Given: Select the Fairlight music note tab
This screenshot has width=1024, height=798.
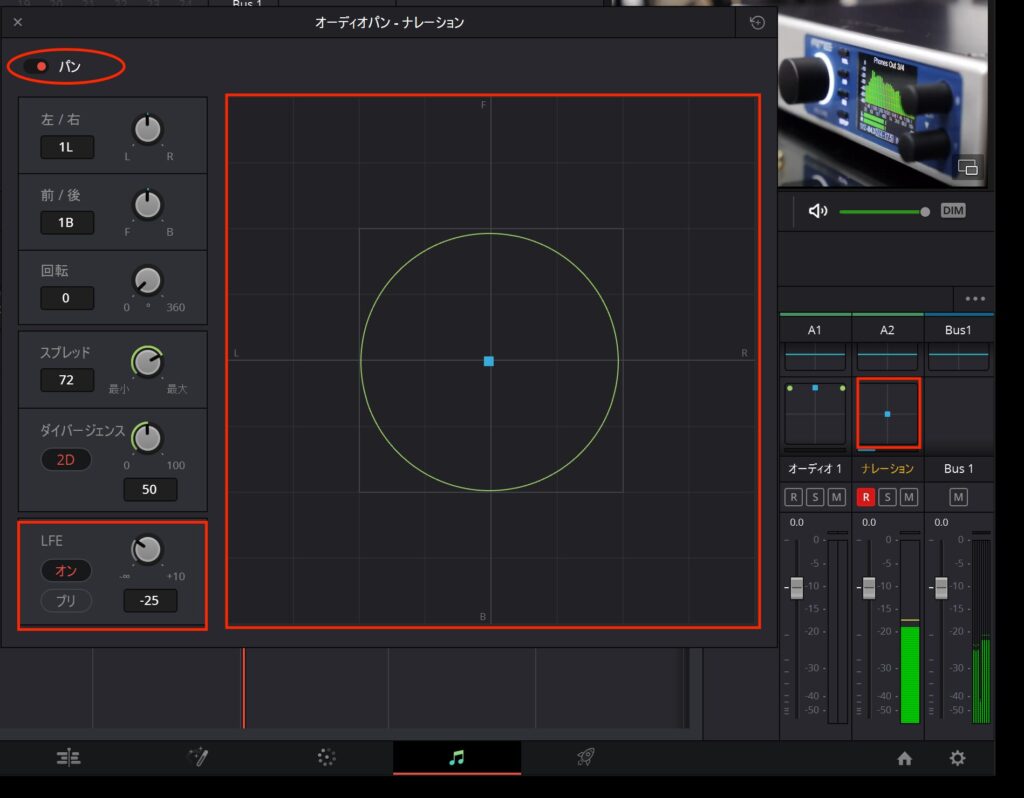Looking at the screenshot, I should coord(457,758).
